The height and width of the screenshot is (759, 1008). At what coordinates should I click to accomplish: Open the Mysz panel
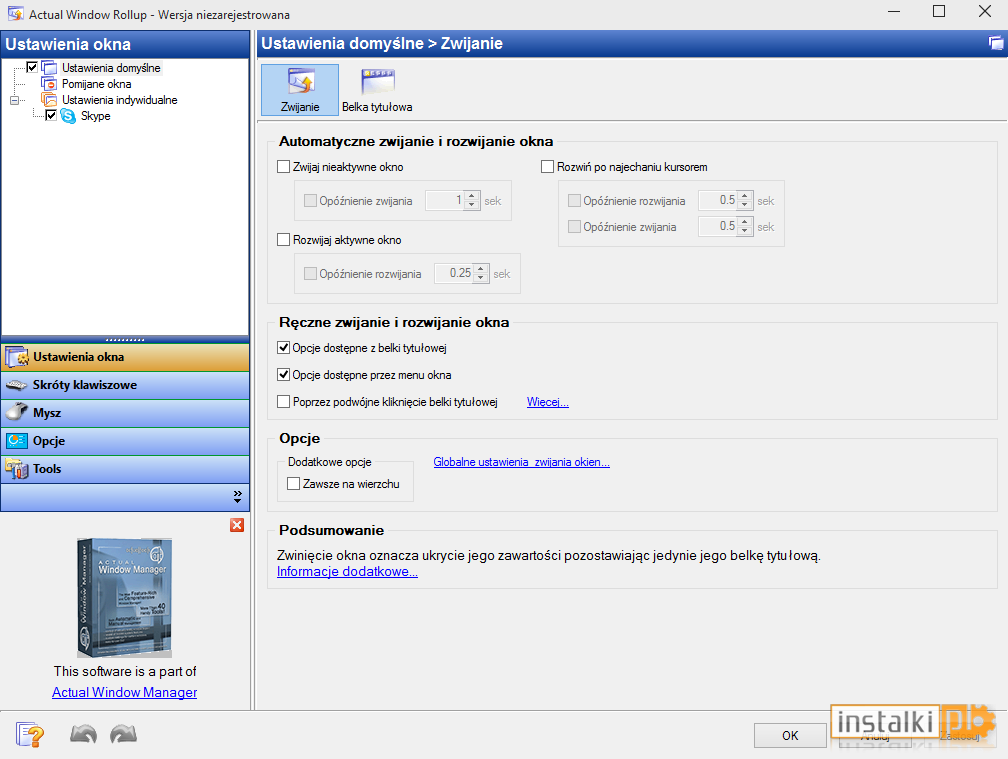(125, 413)
